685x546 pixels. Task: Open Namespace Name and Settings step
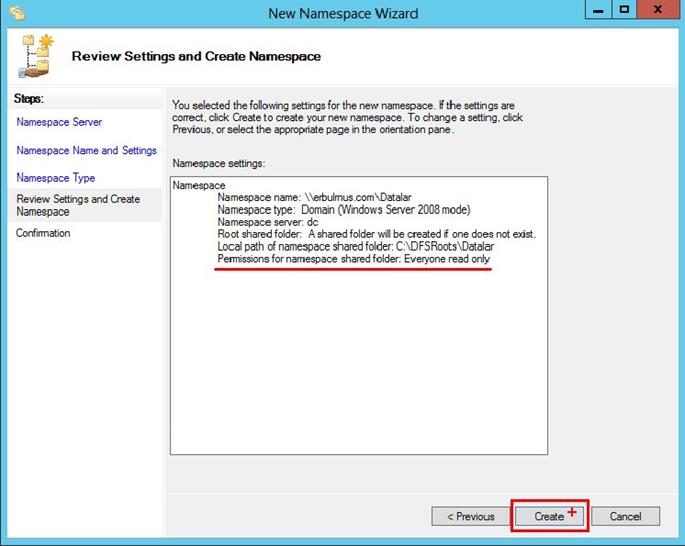click(86, 150)
